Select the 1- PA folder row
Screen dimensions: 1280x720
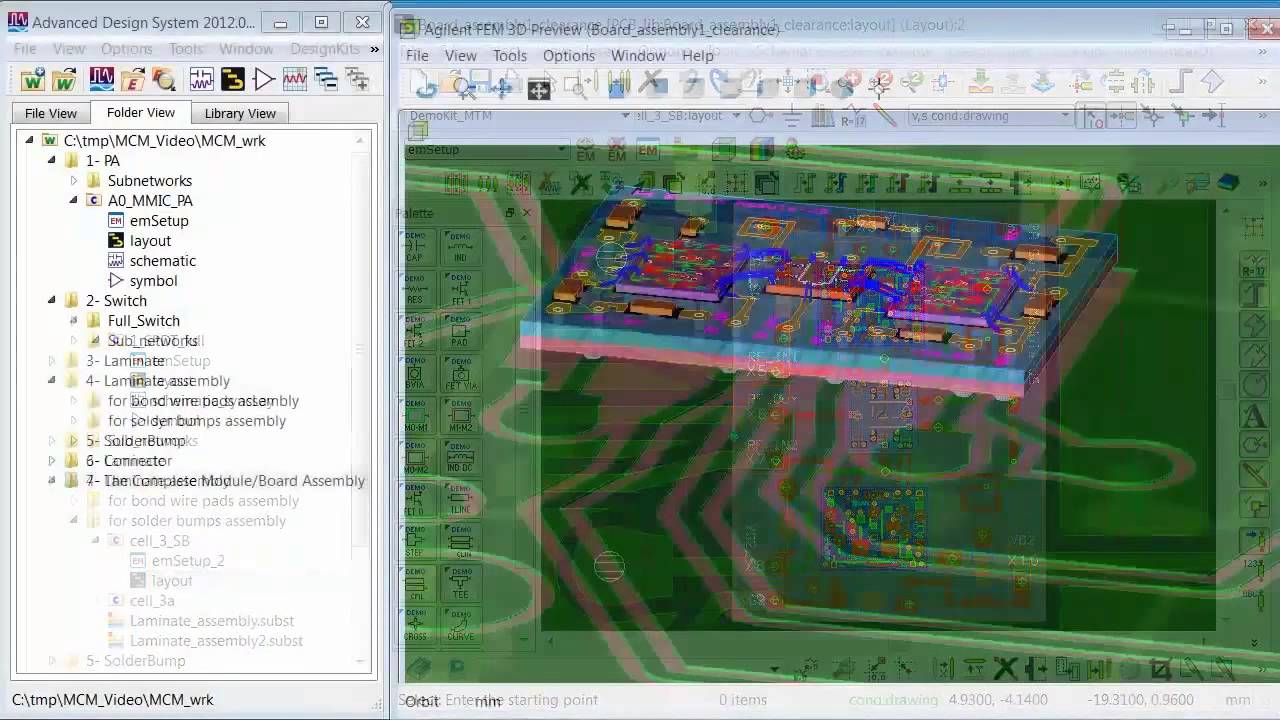[103, 161]
